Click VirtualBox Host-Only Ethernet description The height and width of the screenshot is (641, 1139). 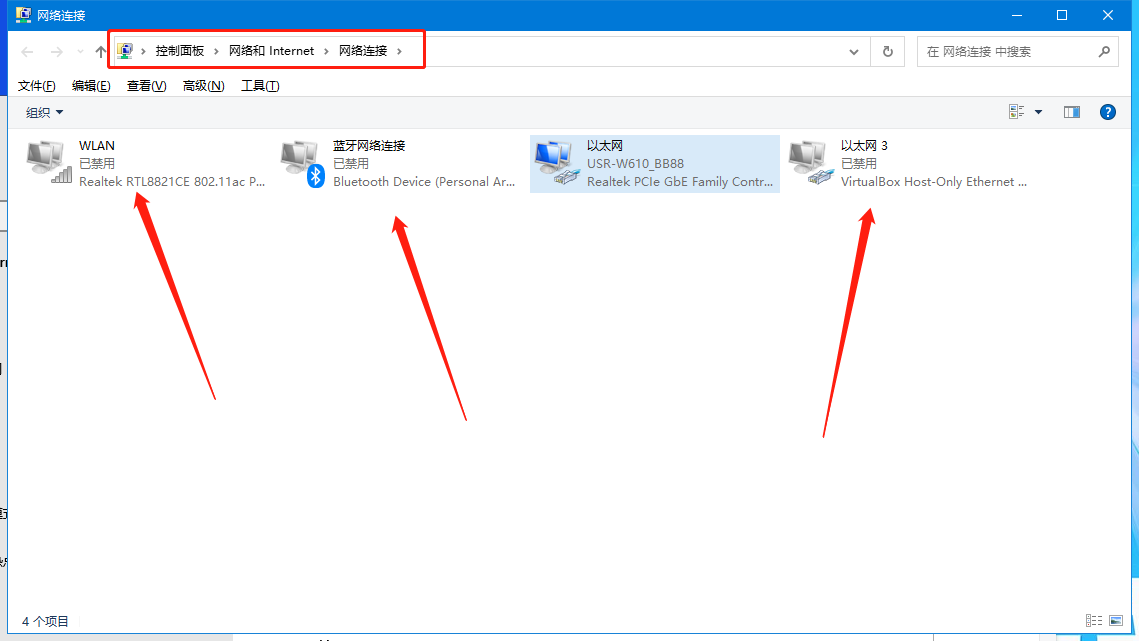coord(933,182)
